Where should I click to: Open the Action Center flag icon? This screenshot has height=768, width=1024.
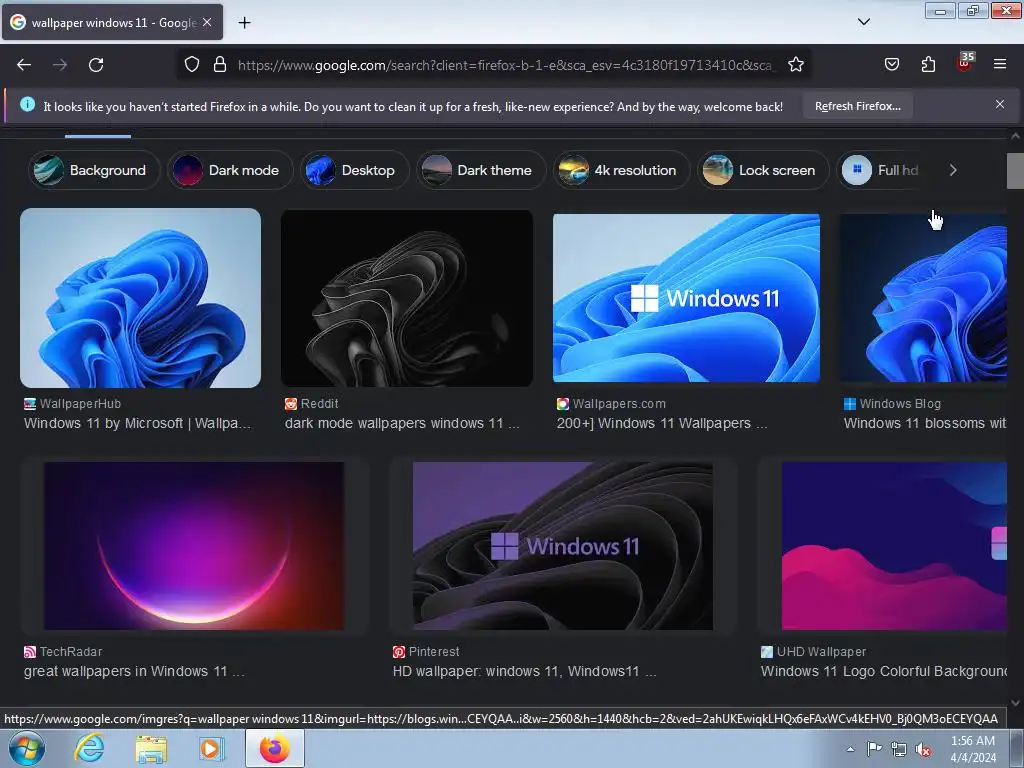click(874, 749)
